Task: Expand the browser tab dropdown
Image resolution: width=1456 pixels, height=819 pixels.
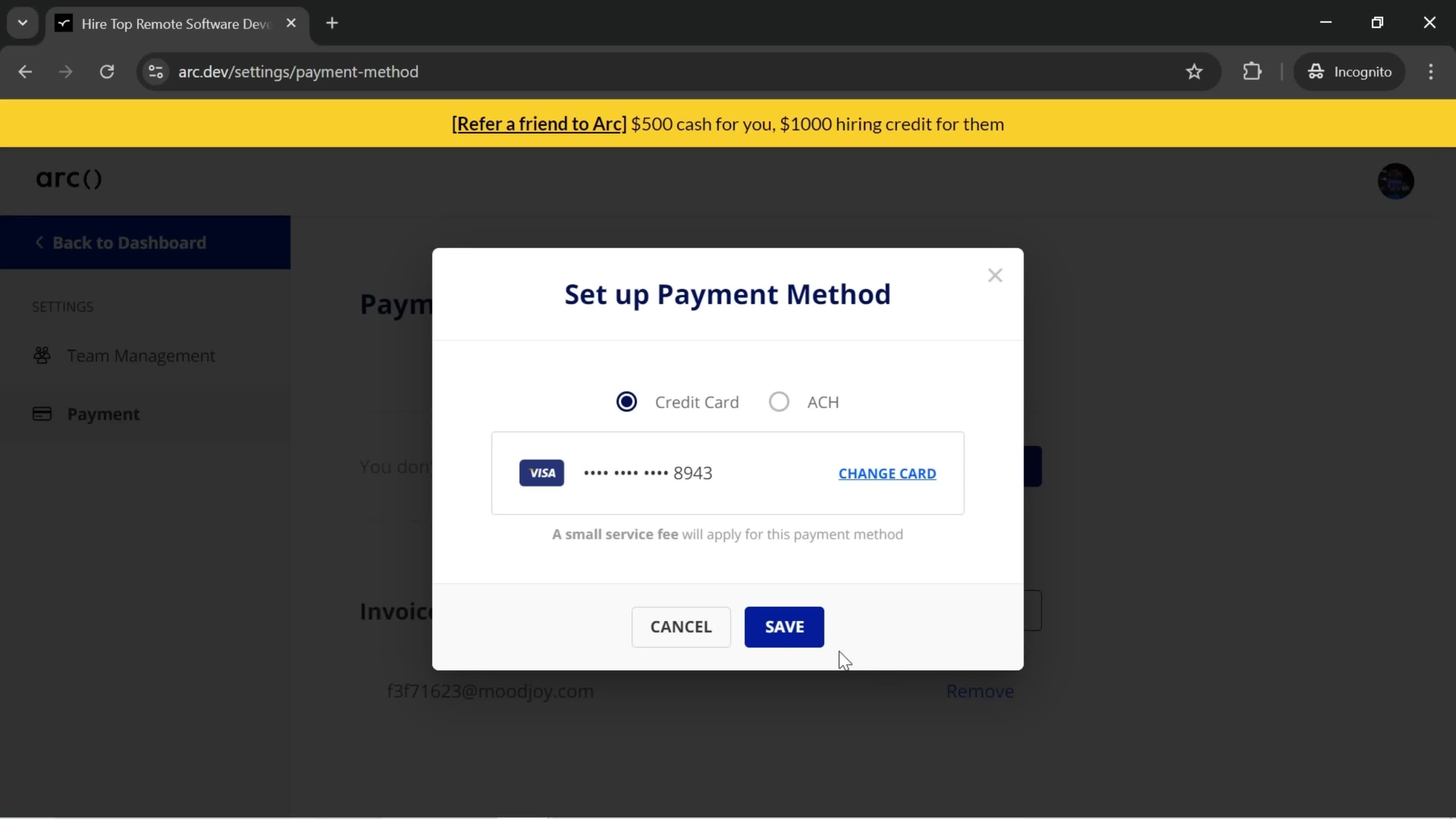Action: (x=22, y=22)
